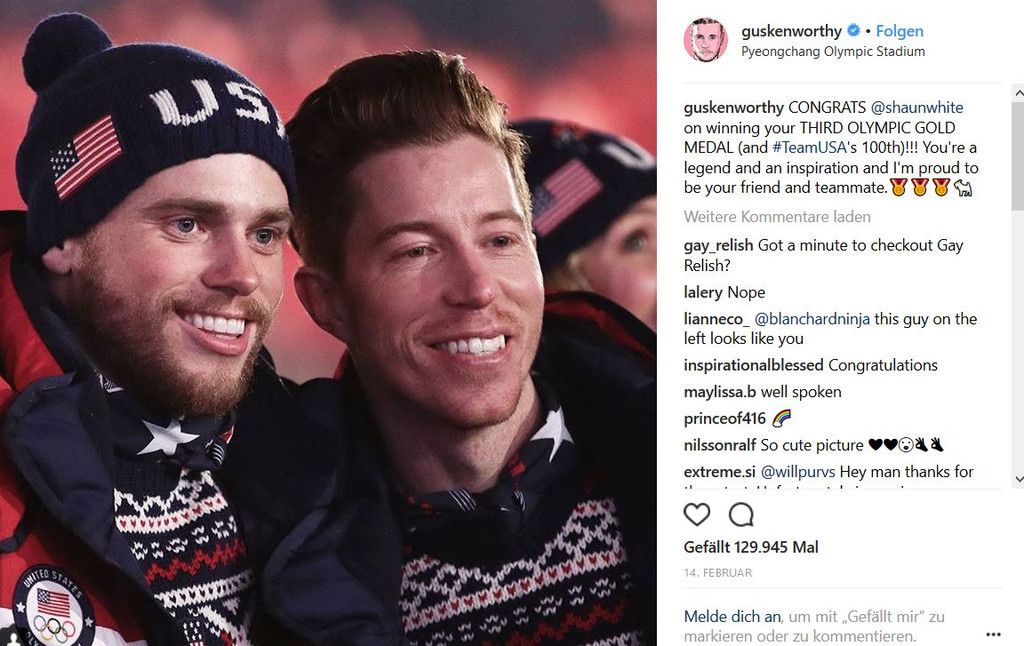Open the Gefällt 129.945 Mal likes list

click(x=751, y=547)
